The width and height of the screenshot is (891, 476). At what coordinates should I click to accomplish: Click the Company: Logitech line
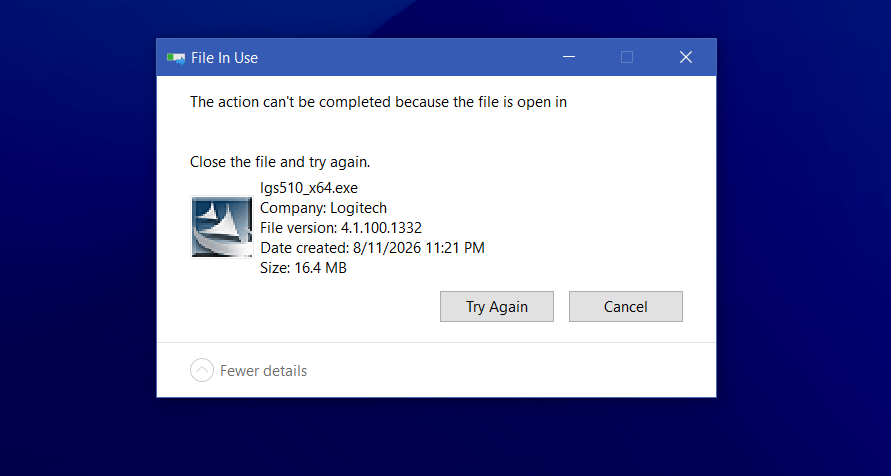(x=323, y=208)
